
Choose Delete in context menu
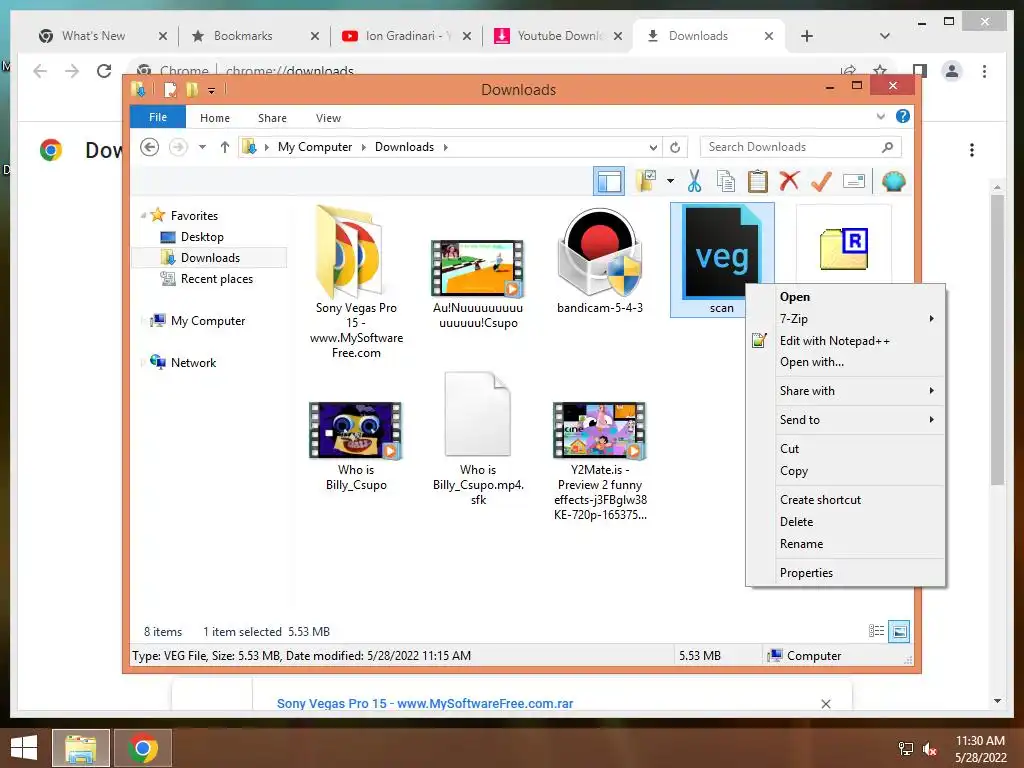[x=845, y=522]
